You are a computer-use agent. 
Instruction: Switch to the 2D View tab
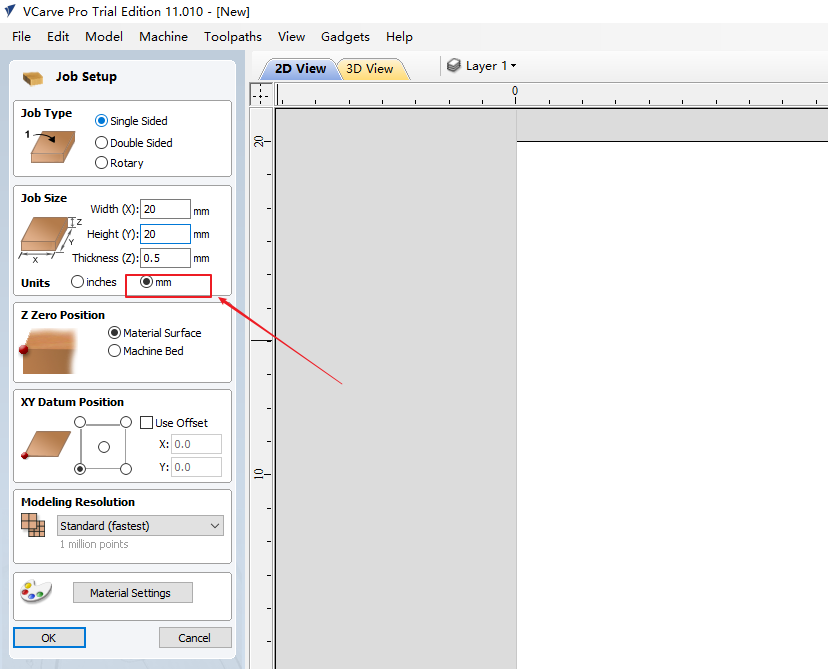pyautogui.click(x=300, y=69)
